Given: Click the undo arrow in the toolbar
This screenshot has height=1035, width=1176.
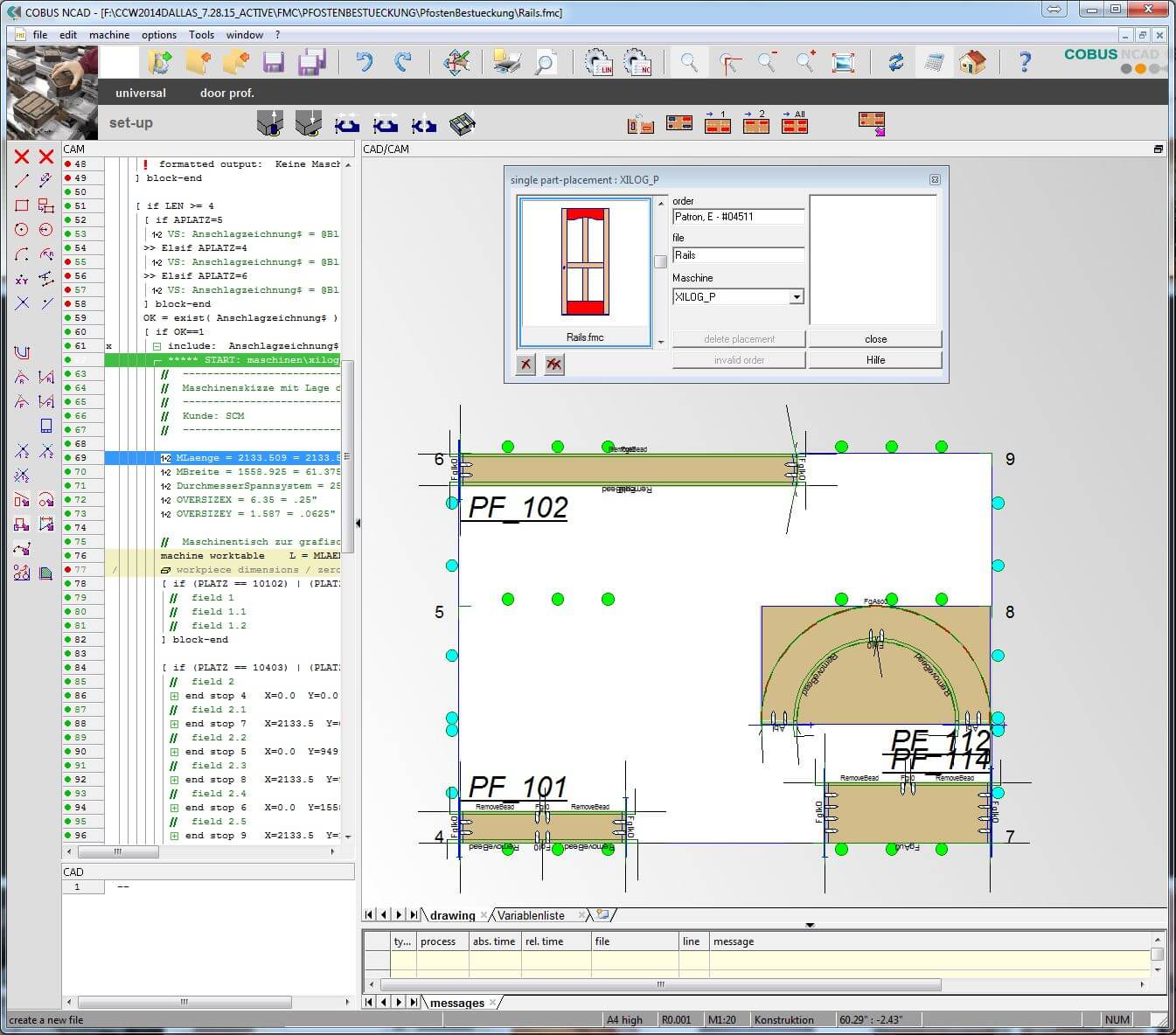Looking at the screenshot, I should pos(365,62).
